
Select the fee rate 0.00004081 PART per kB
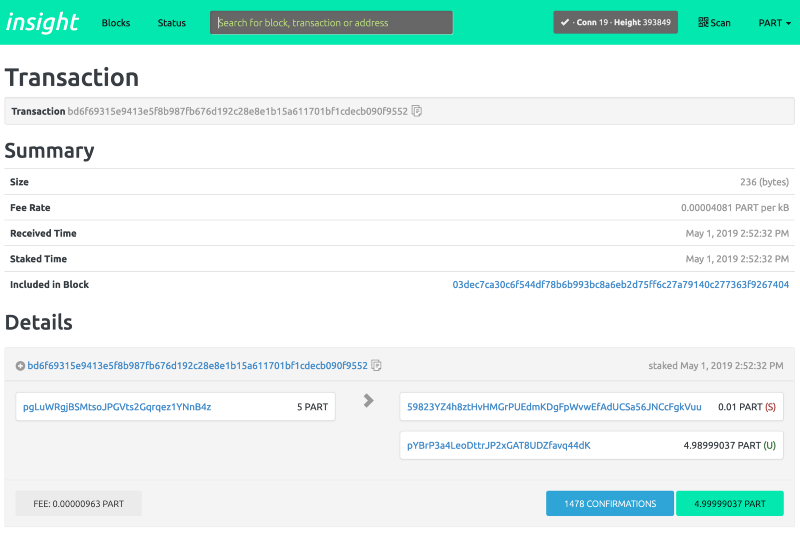coord(735,208)
